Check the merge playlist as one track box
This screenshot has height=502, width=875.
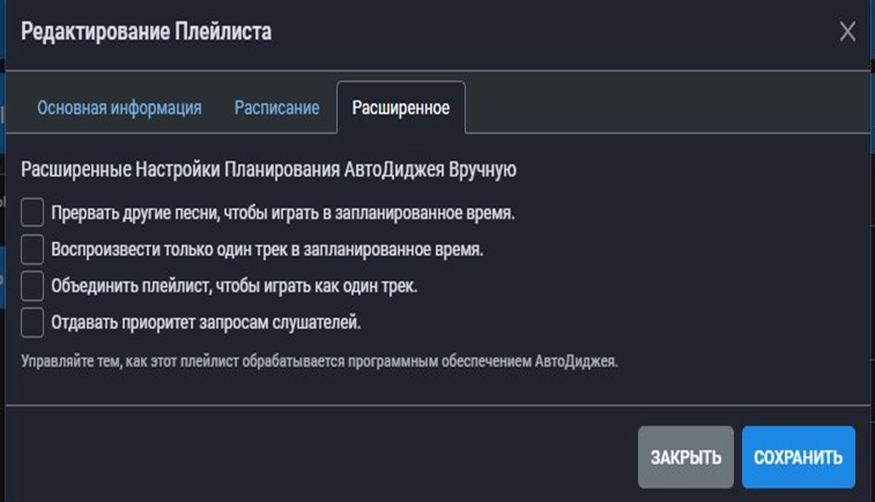click(x=33, y=286)
